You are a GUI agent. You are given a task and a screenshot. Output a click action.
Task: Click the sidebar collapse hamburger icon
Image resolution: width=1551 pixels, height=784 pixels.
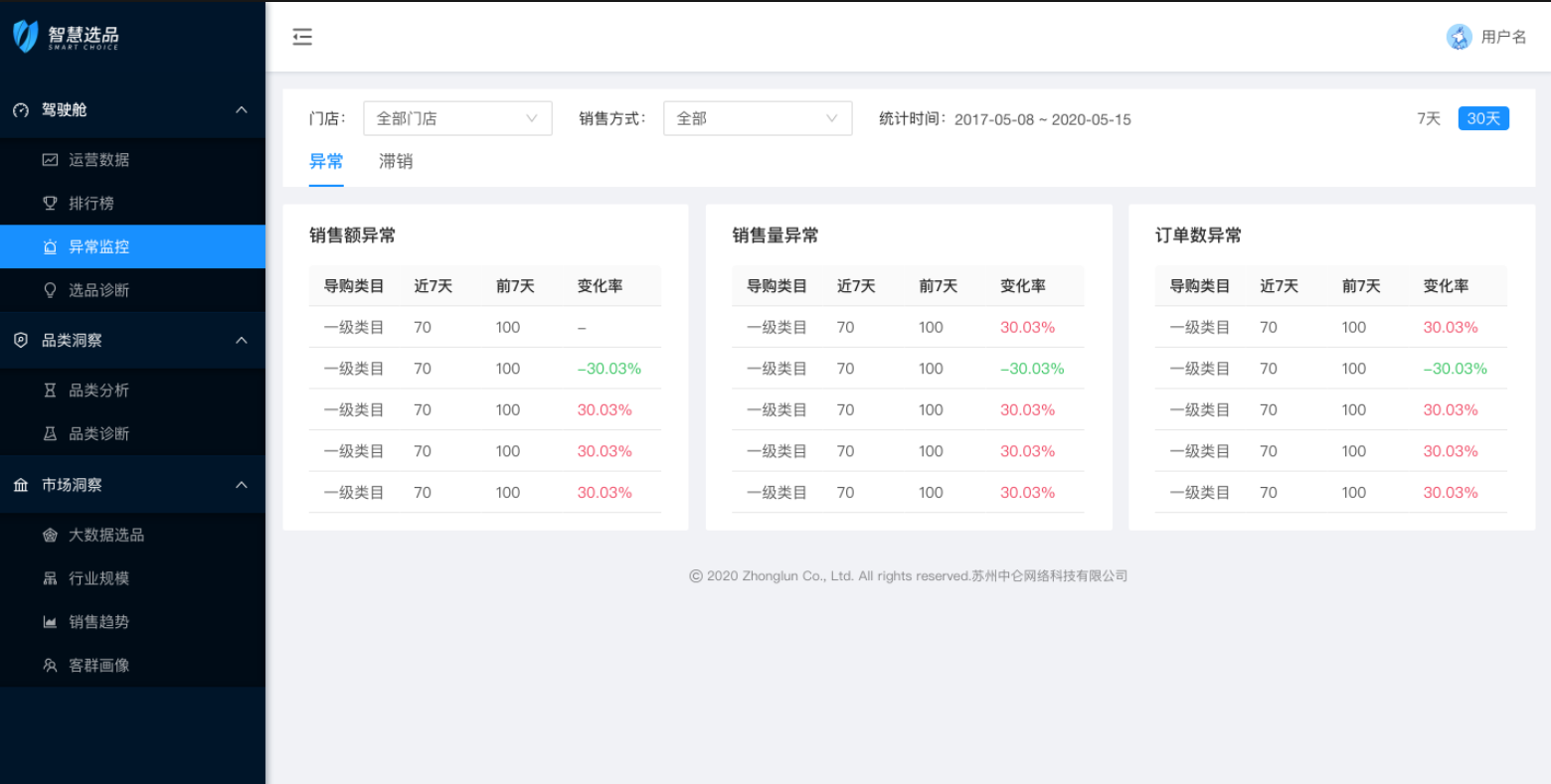pos(302,37)
